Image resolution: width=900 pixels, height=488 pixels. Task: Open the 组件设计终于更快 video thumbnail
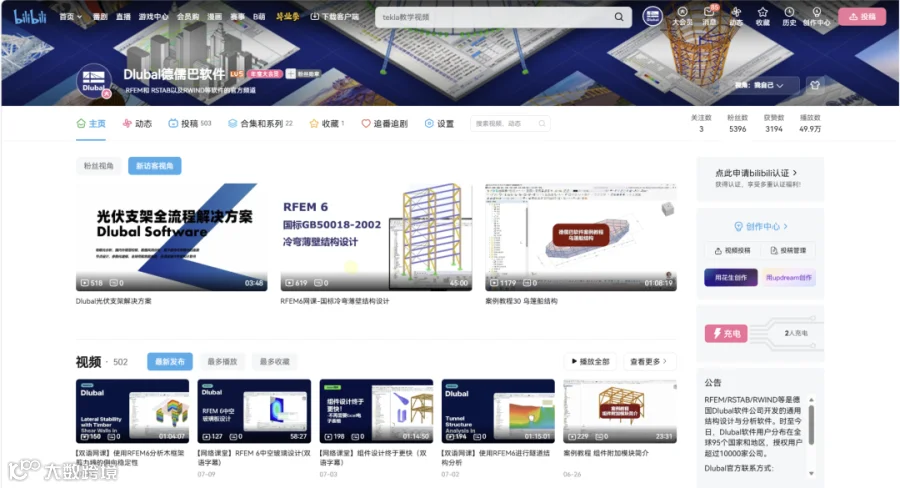[x=376, y=410]
